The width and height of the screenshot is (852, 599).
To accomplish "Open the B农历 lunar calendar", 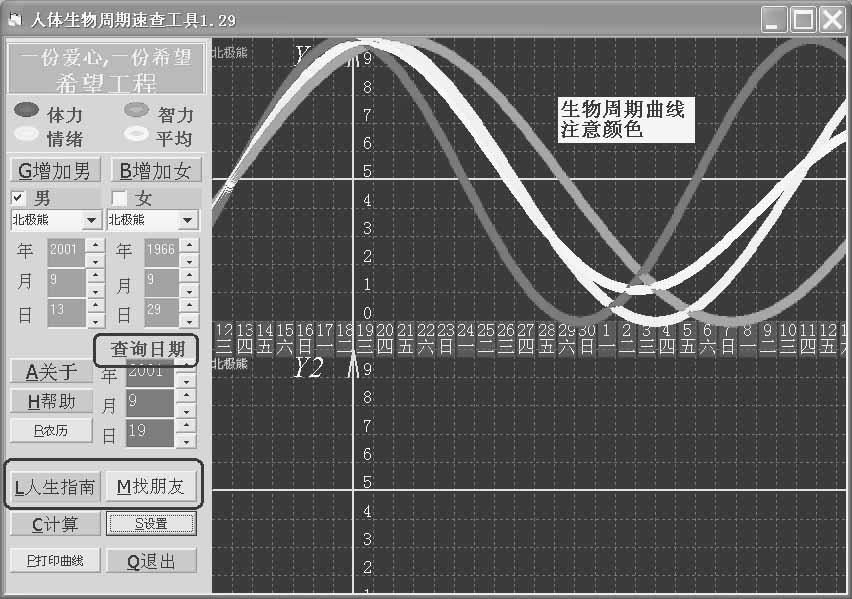I will coord(51,430).
